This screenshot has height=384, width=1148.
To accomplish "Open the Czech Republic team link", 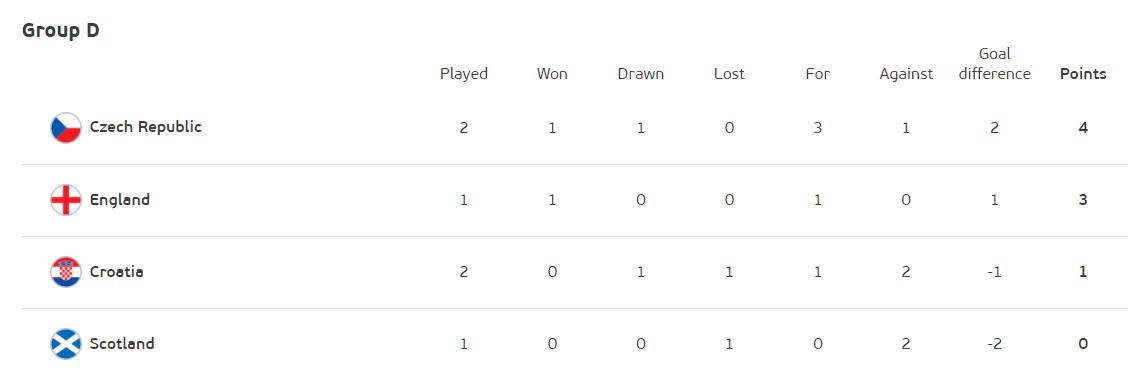I will [x=146, y=127].
